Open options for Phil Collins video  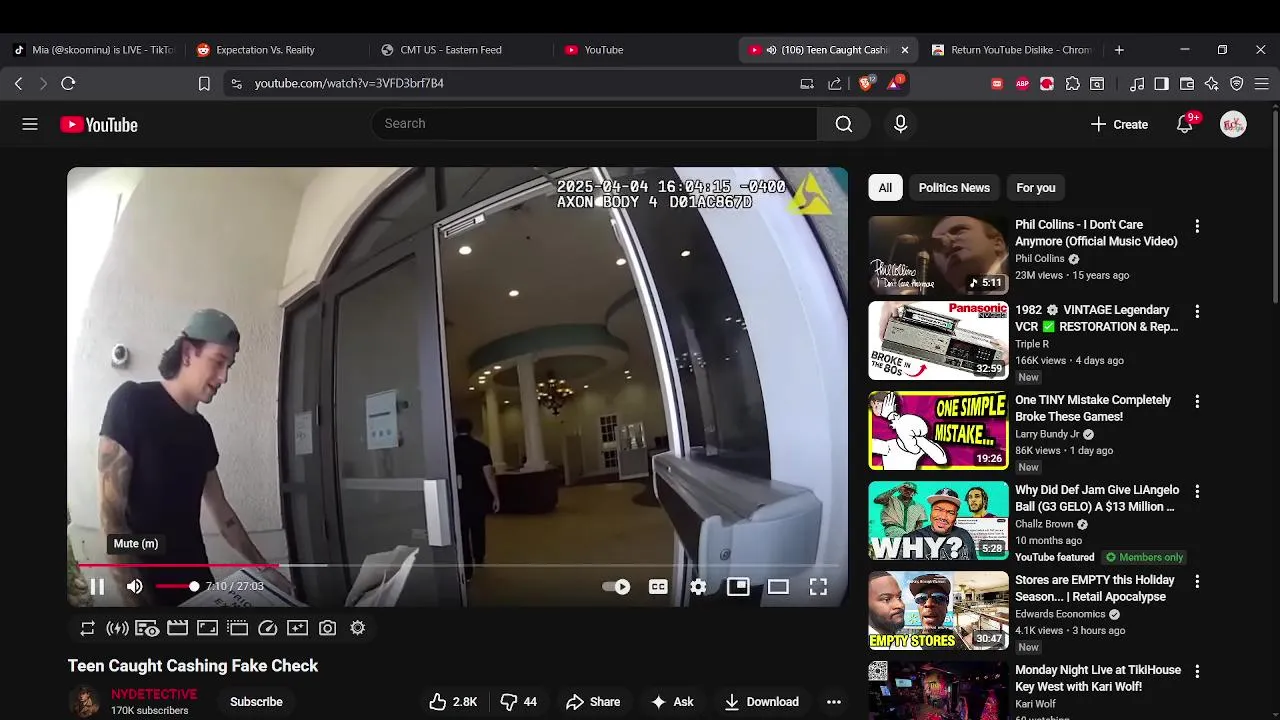coord(1197,227)
